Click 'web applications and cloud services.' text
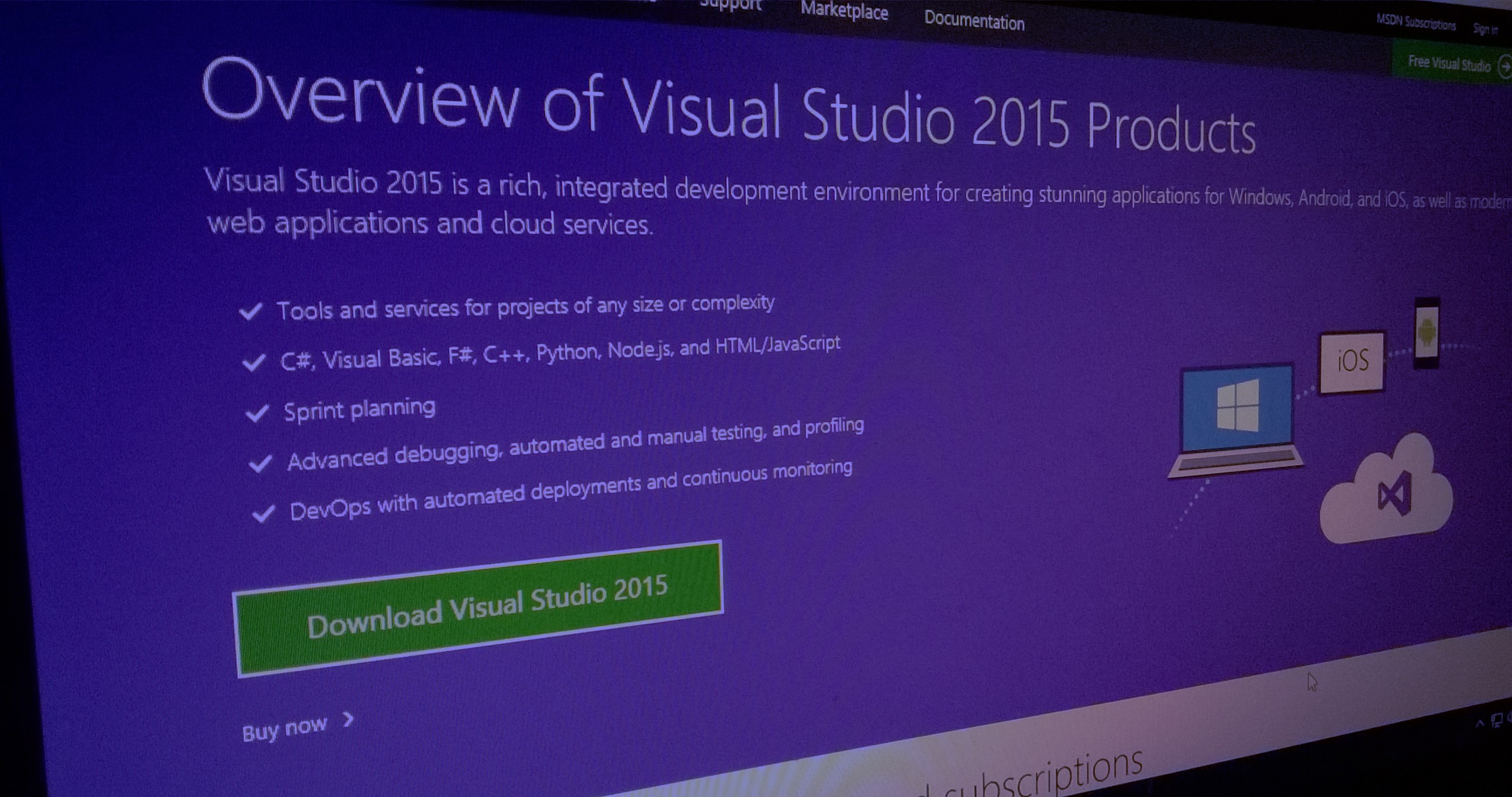The width and height of the screenshot is (1512, 797). [430, 224]
